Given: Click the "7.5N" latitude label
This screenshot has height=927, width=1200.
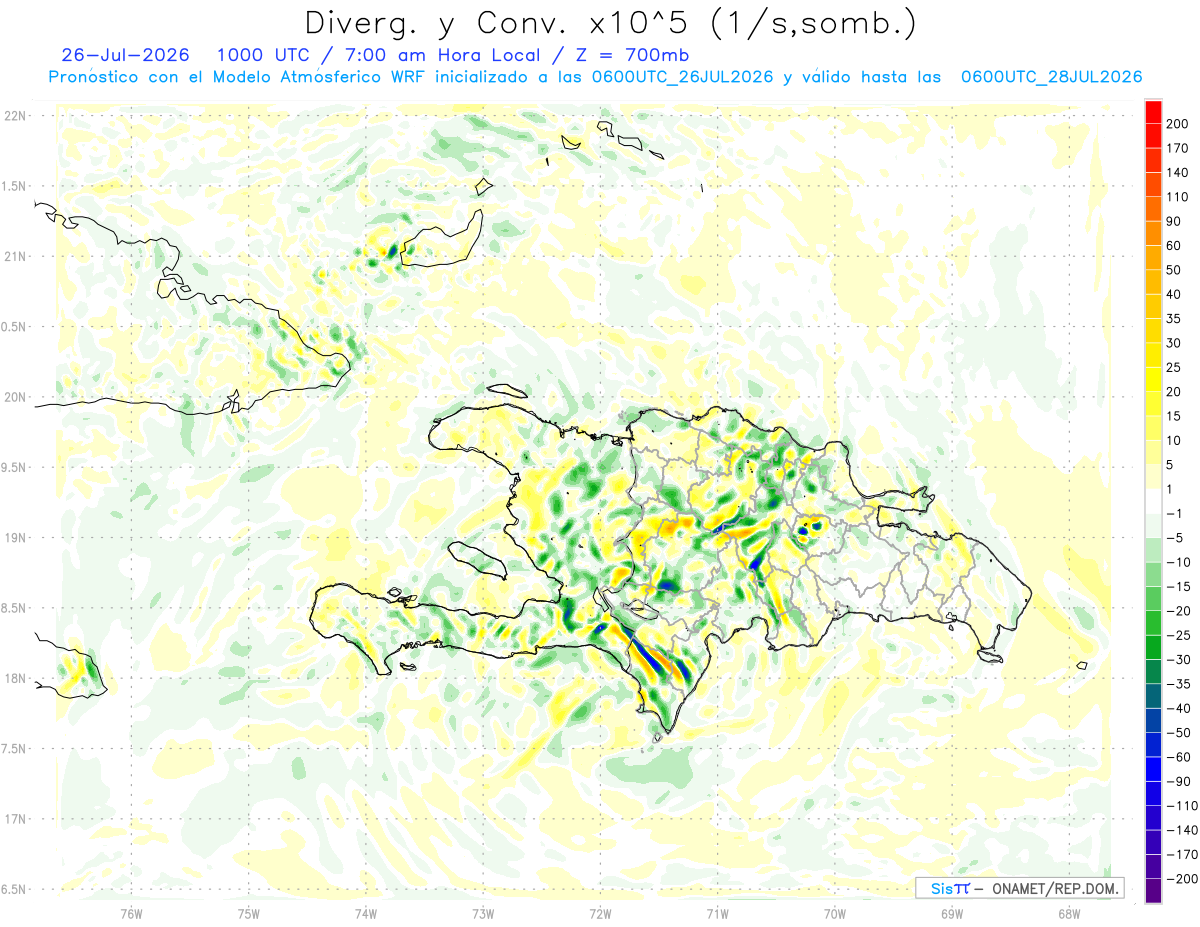Looking at the screenshot, I should (x=14, y=748).
